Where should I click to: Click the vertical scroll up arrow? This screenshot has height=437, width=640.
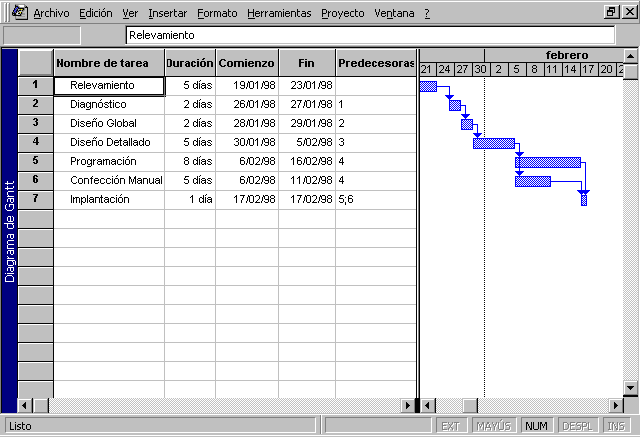(x=631, y=56)
